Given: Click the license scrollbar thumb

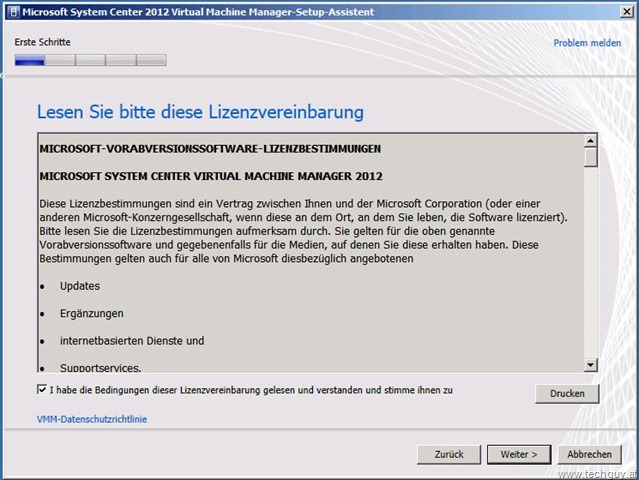Looking at the screenshot, I should tap(591, 157).
